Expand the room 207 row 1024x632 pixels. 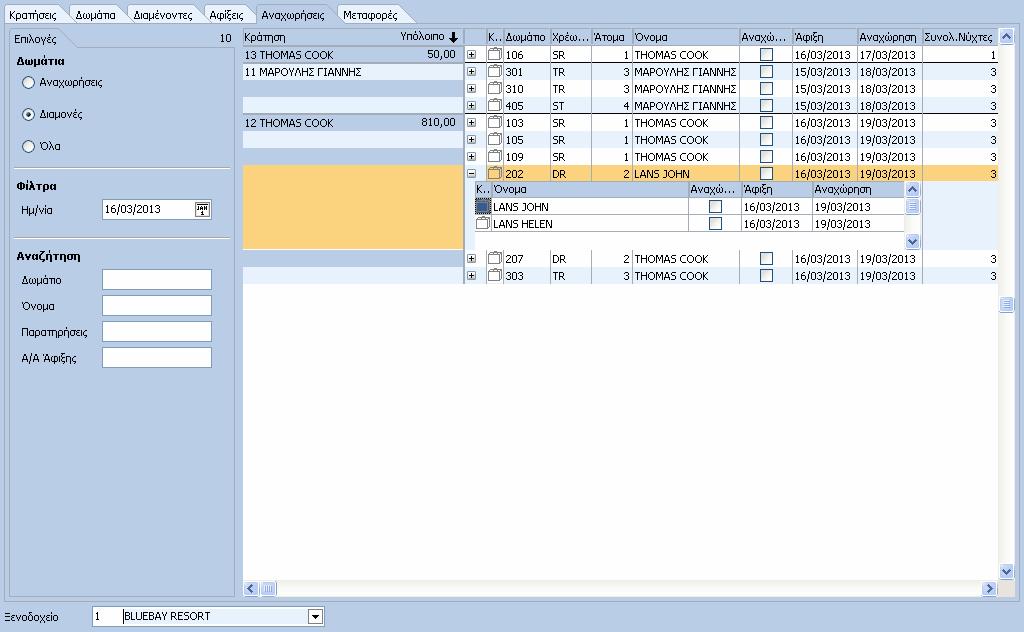coord(472,259)
